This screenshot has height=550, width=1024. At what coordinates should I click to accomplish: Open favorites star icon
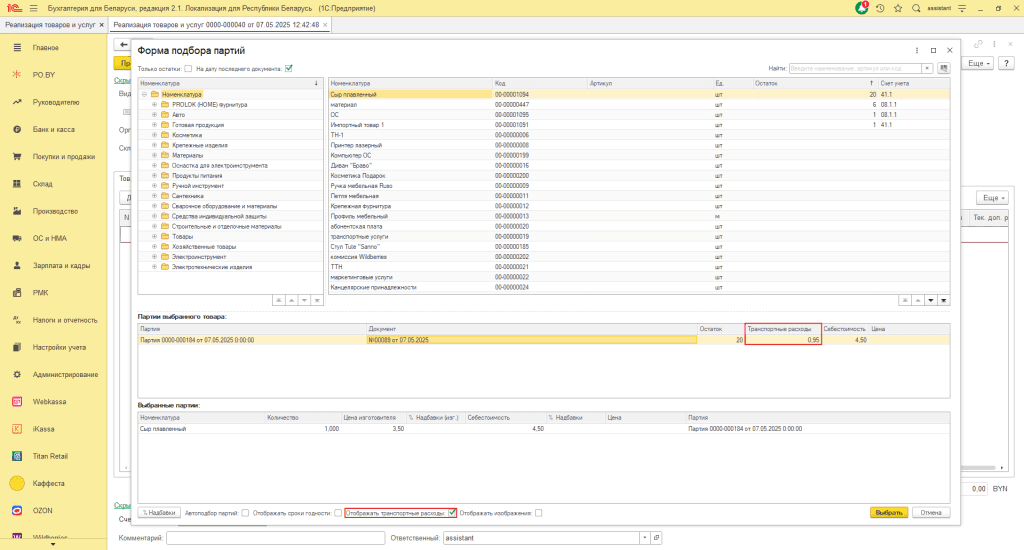(898, 8)
